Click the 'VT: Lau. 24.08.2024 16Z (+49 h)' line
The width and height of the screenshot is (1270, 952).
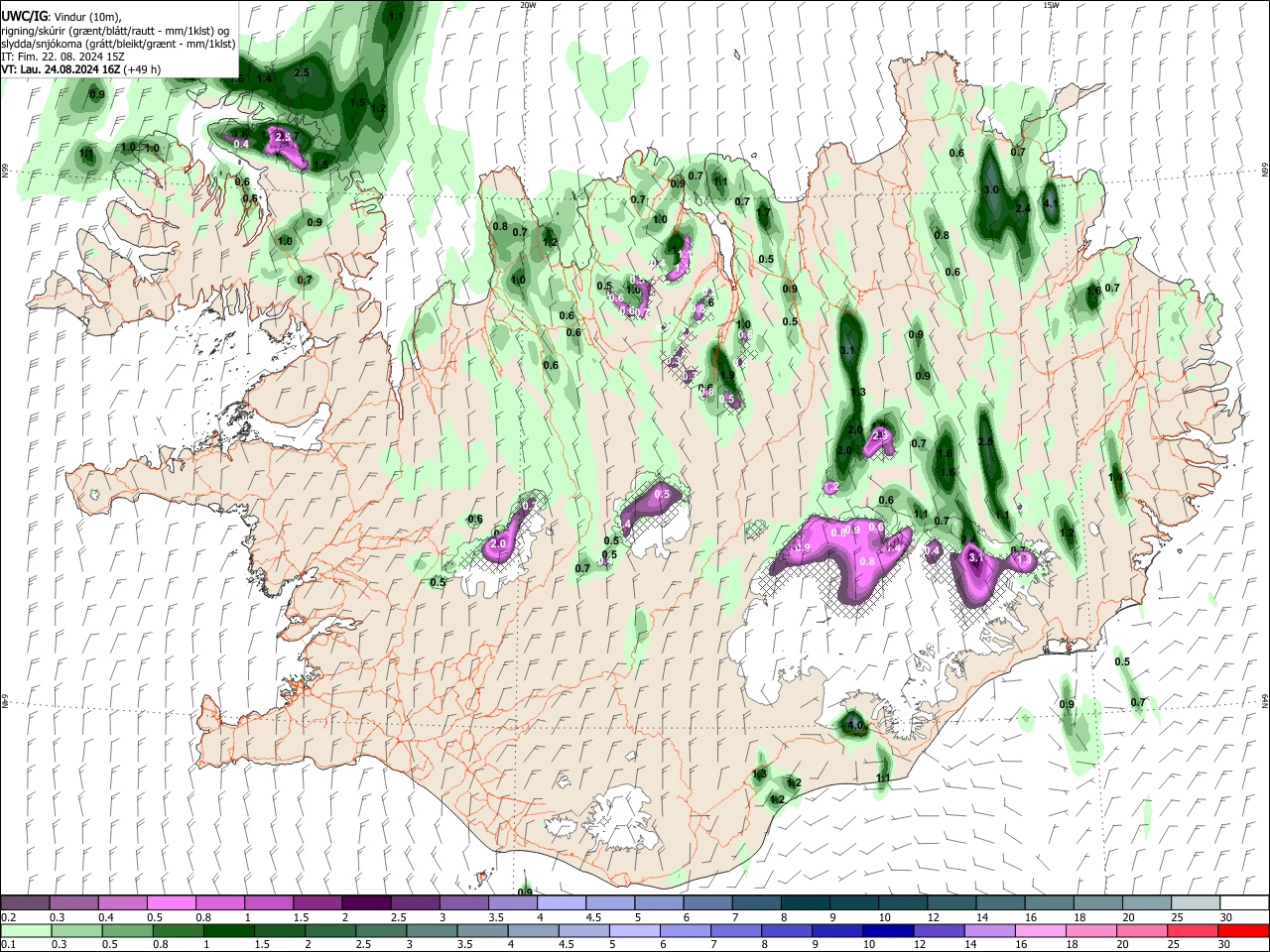[x=80, y=69]
